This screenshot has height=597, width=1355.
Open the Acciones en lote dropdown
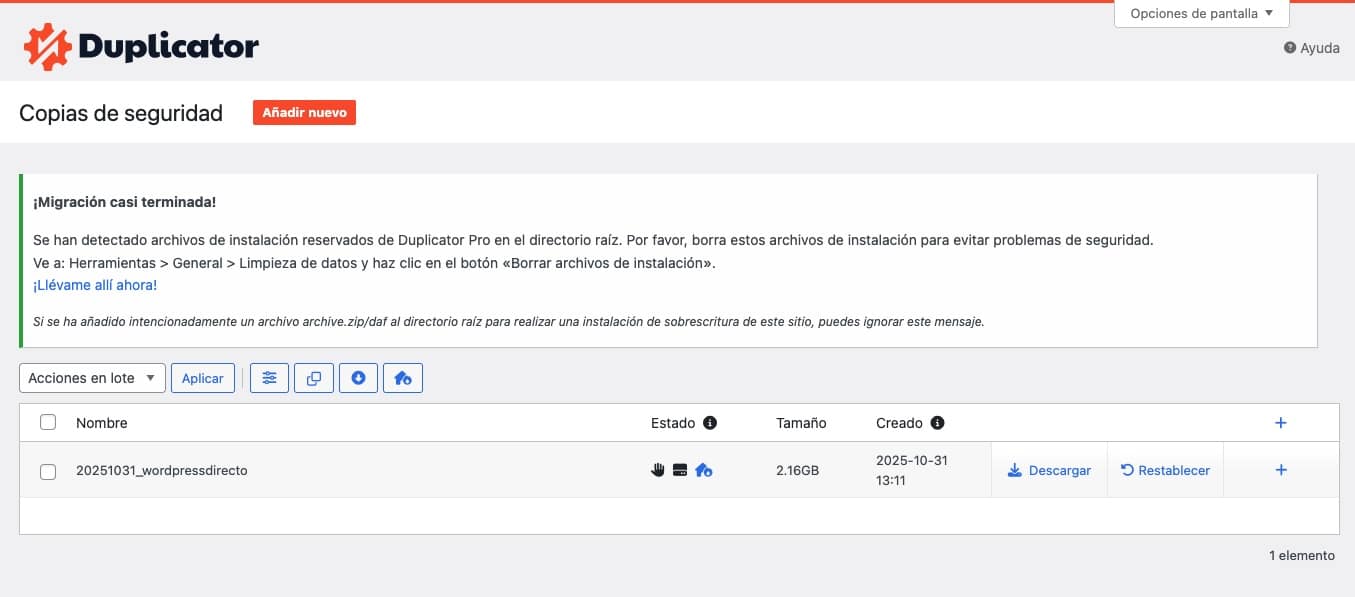tap(92, 378)
